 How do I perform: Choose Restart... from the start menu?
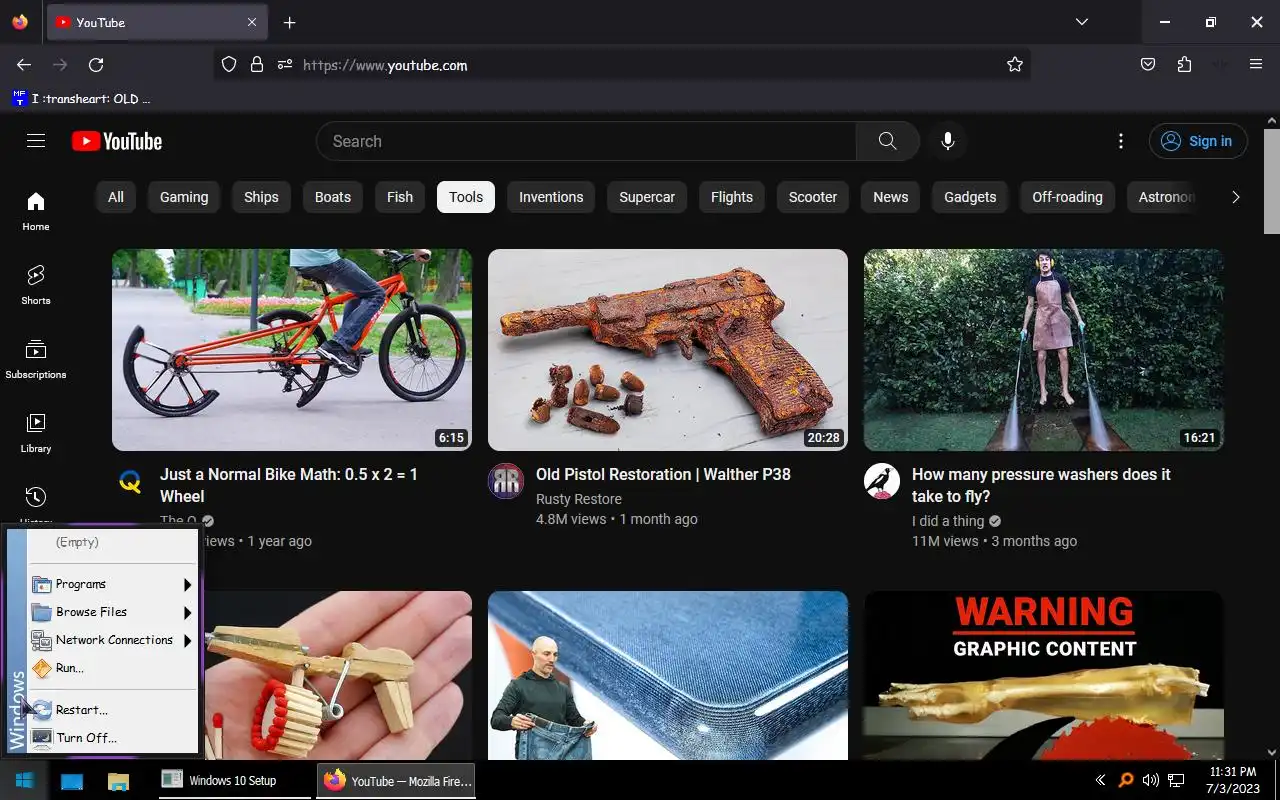pos(111,710)
